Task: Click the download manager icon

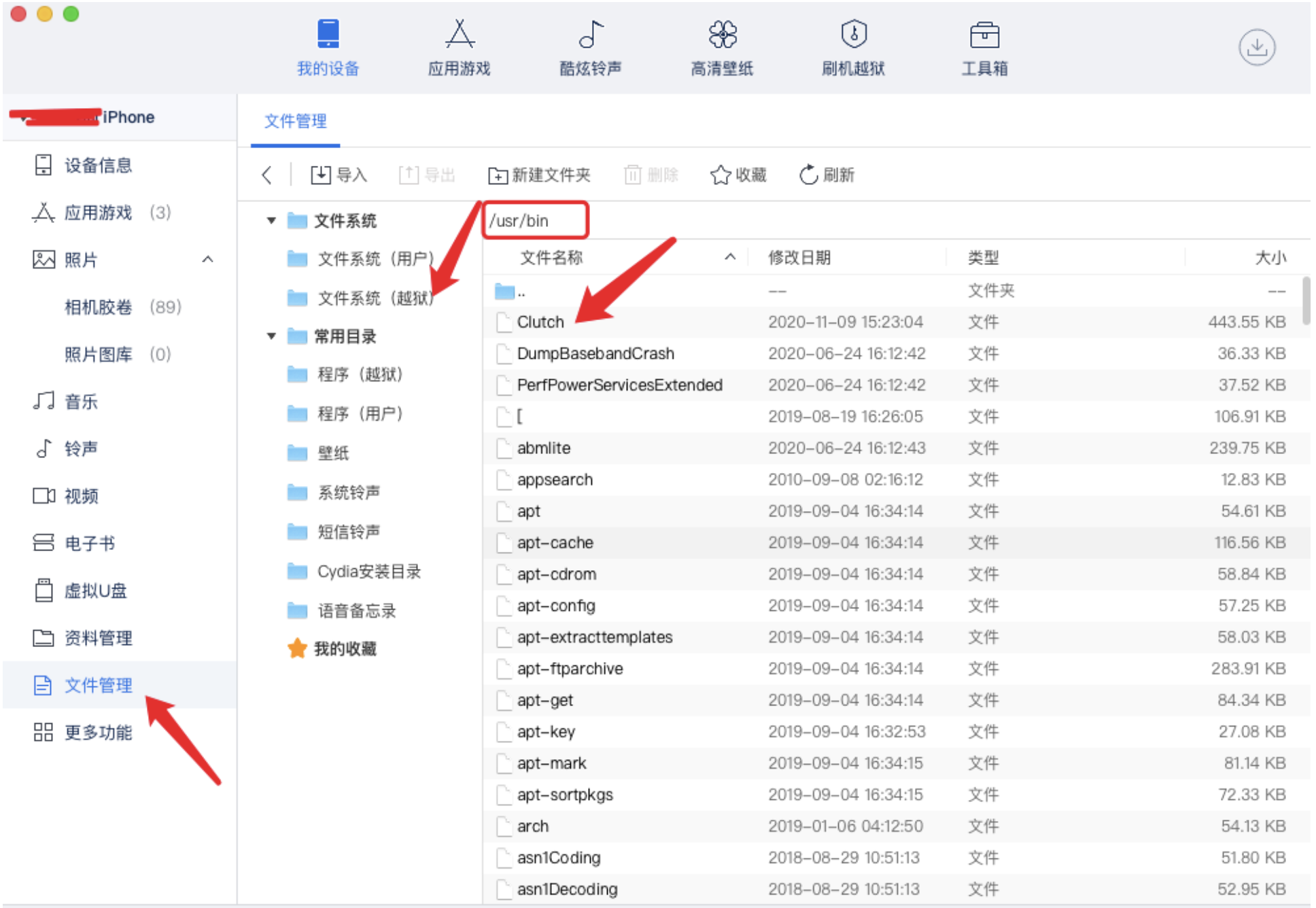Action: 1257,47
